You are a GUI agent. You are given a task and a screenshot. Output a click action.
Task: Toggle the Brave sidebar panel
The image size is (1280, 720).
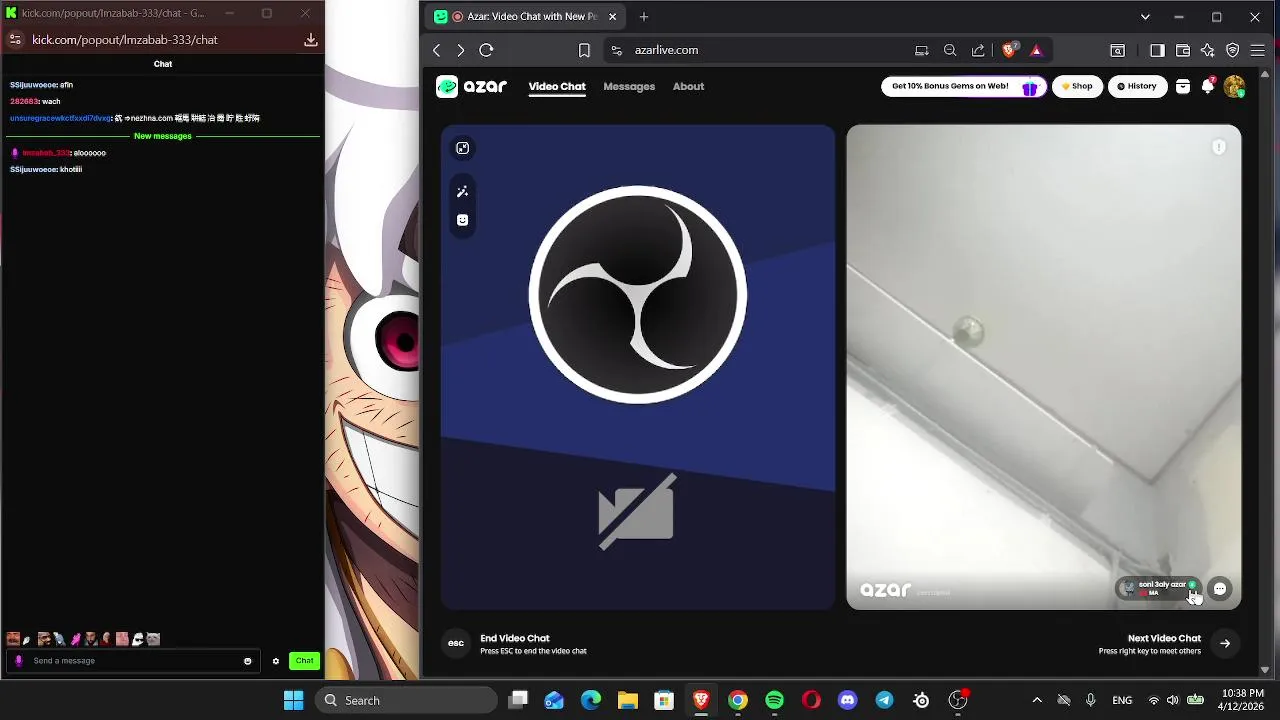1157,50
